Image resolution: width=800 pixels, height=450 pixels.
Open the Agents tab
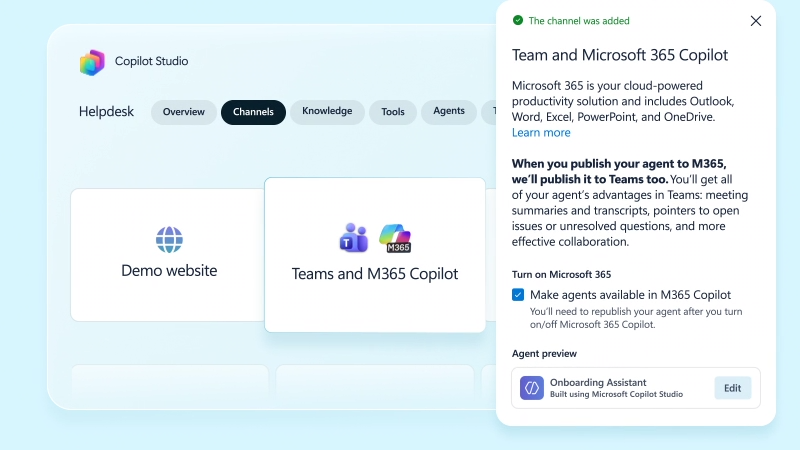pos(449,111)
